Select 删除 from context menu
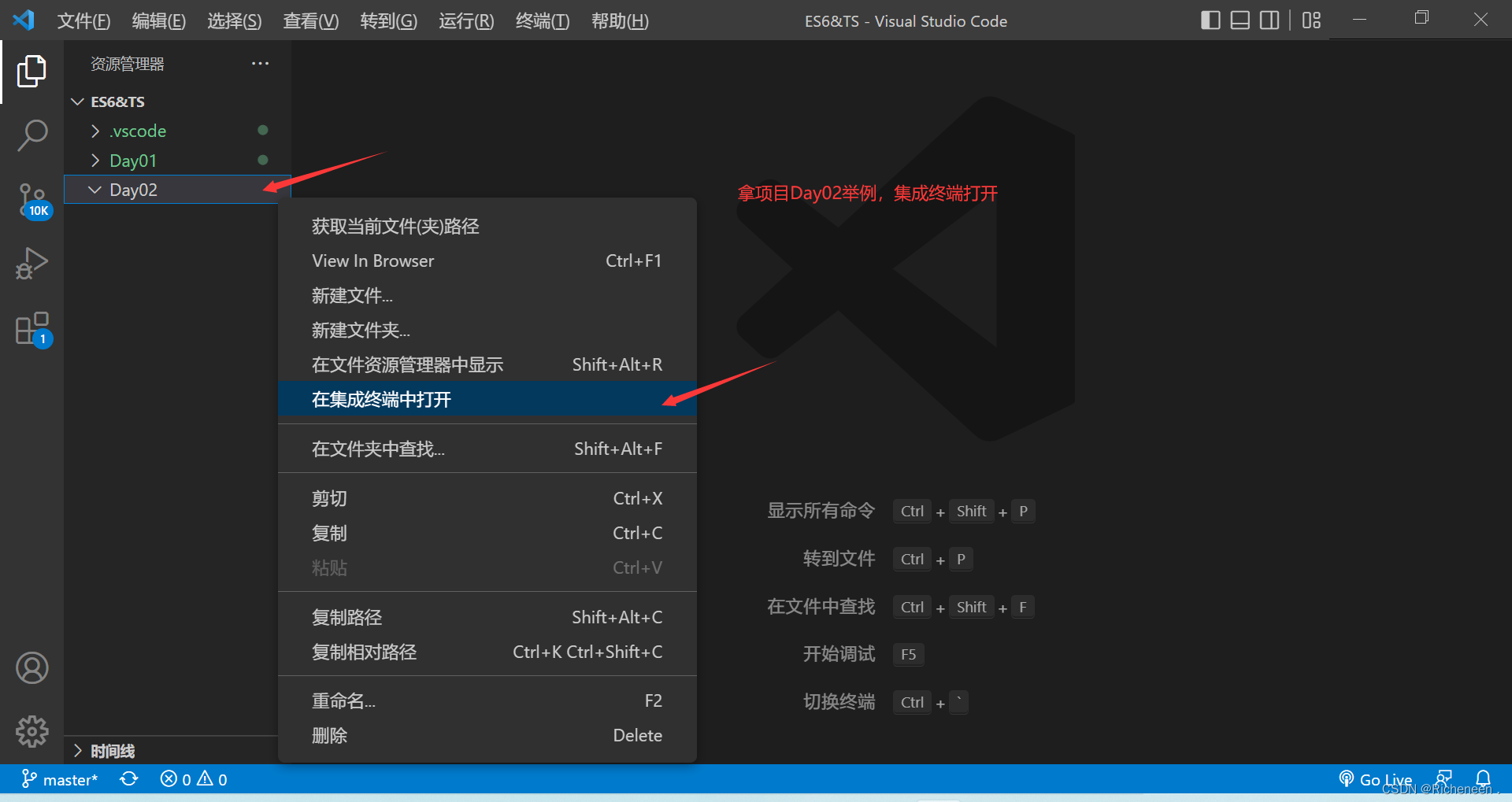 click(487, 735)
